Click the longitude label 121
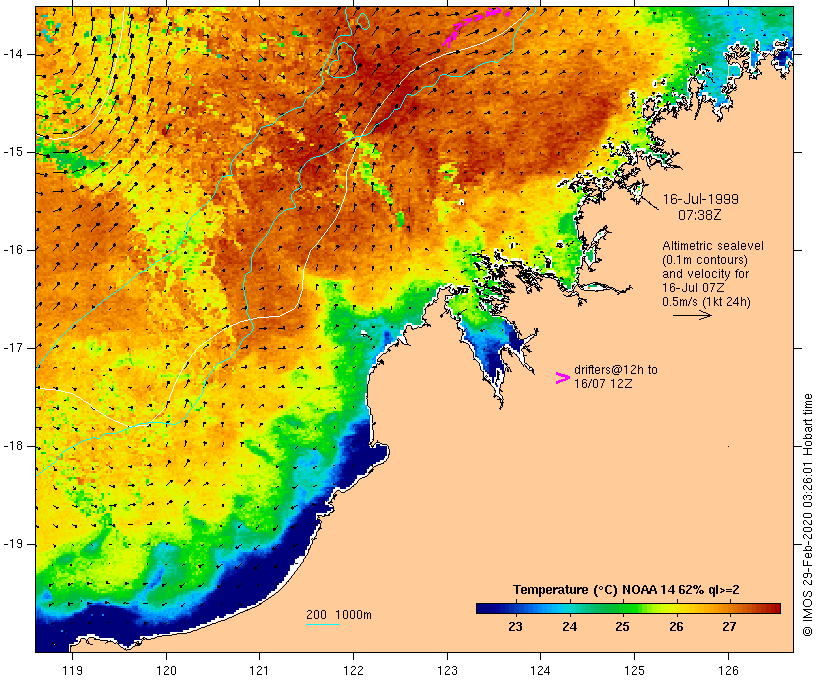The width and height of the screenshot is (820, 680). [259, 670]
